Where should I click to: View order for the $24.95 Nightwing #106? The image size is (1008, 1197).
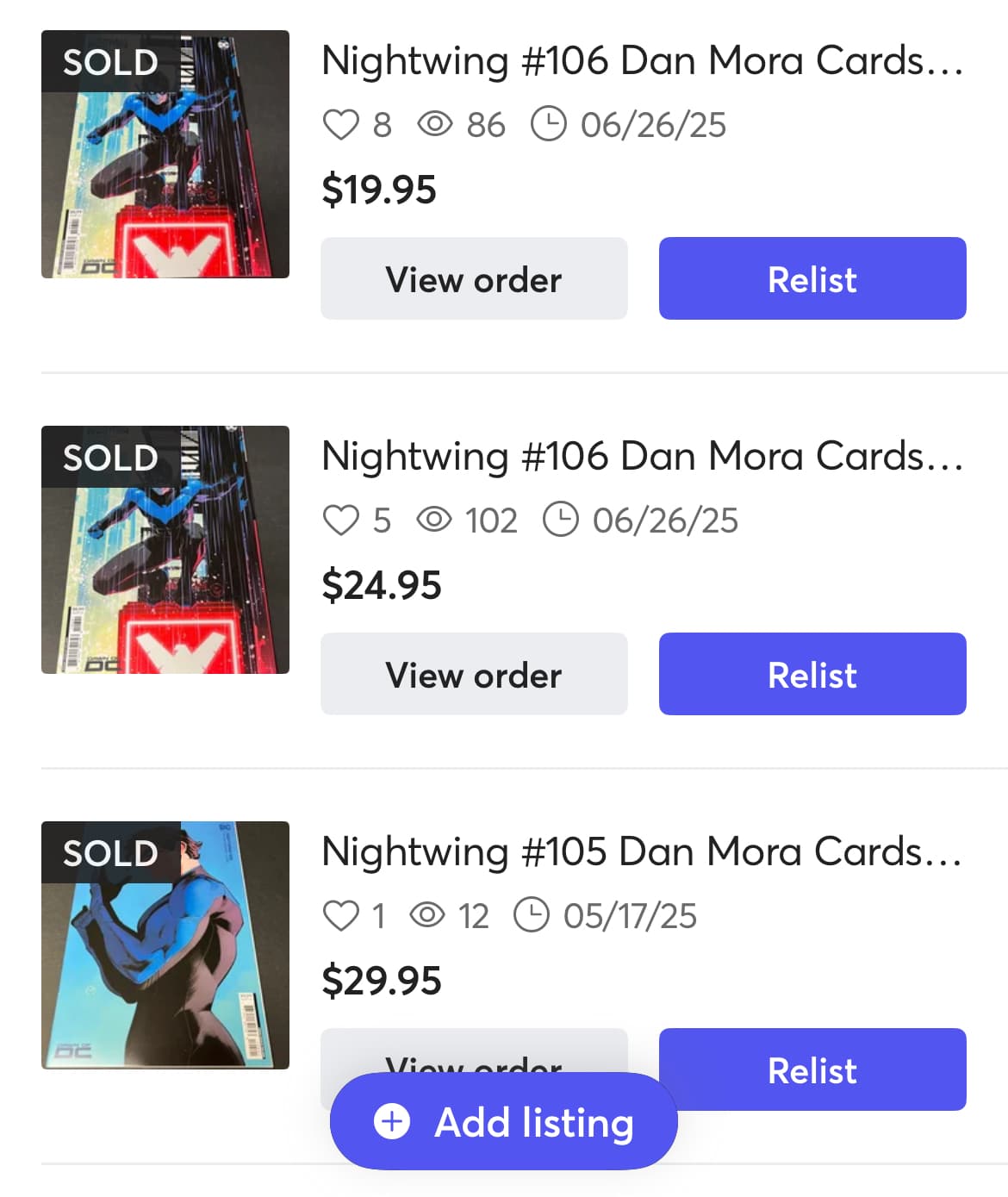point(474,674)
